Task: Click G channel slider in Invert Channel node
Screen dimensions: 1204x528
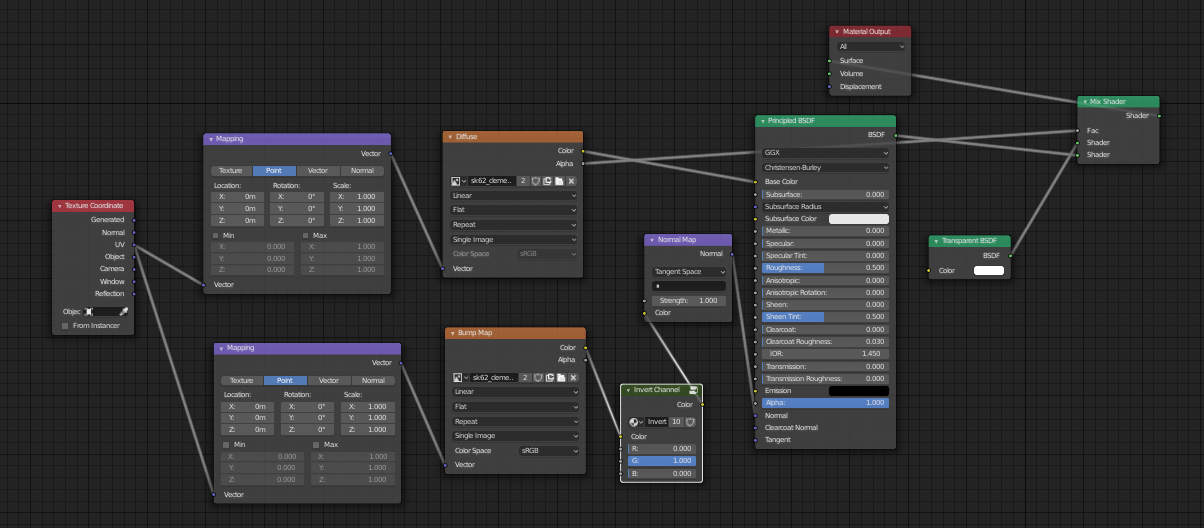Action: tap(661, 461)
